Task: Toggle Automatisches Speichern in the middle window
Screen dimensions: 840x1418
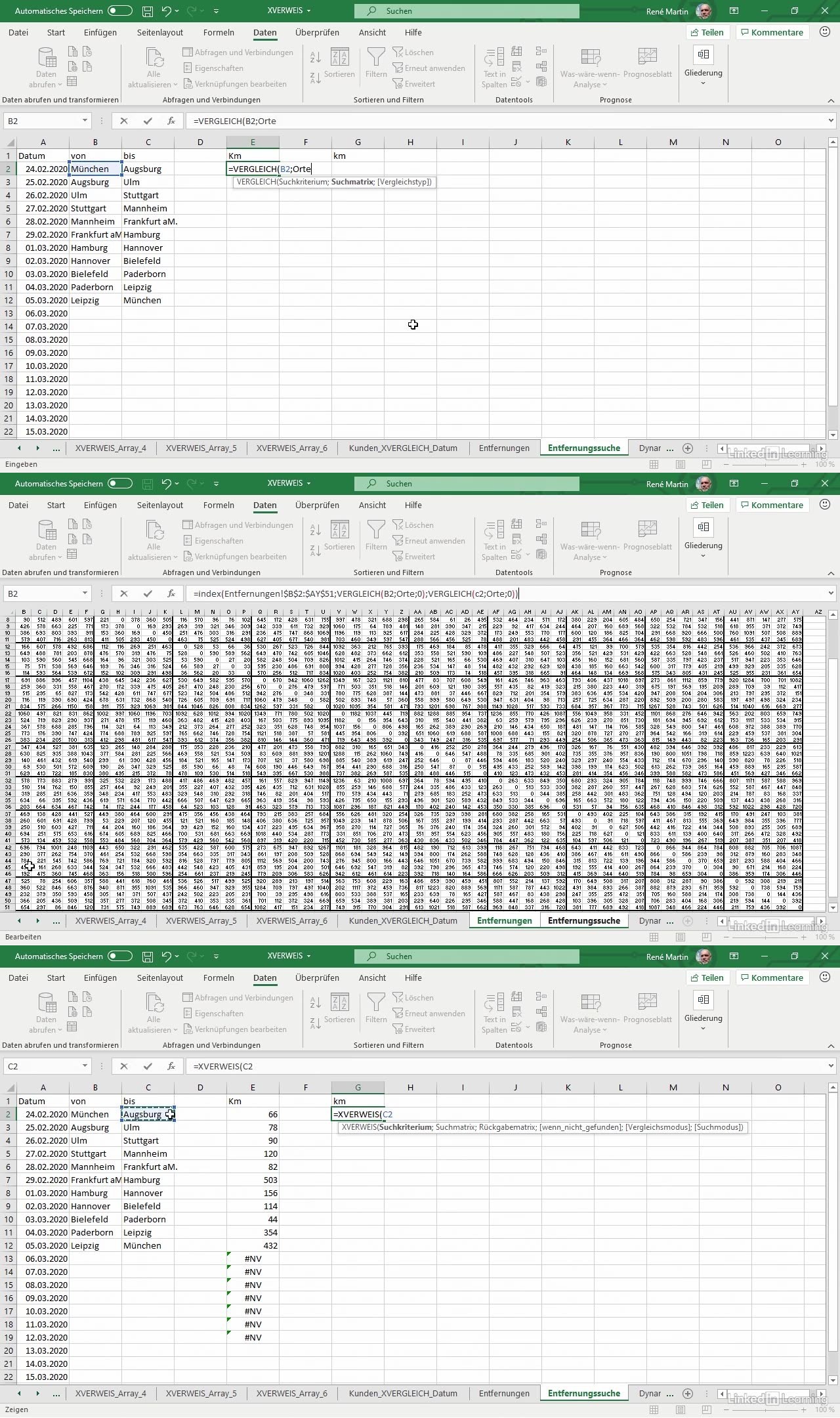Action: [x=120, y=484]
